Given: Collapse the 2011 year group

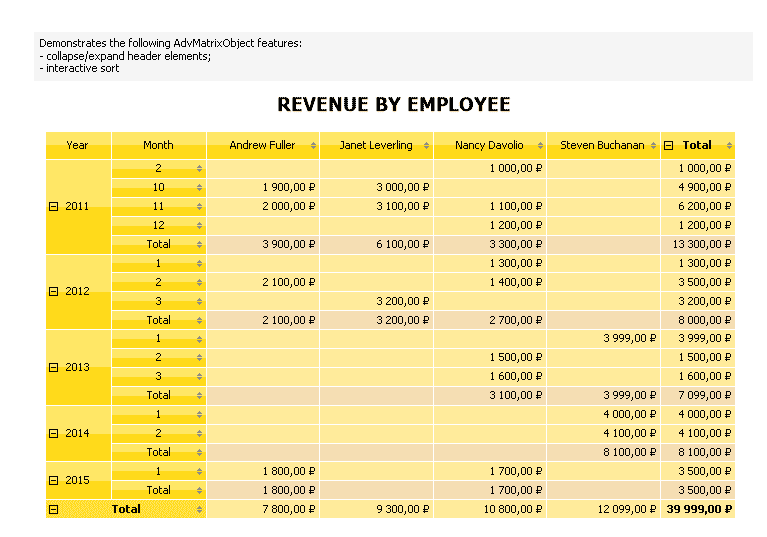Looking at the screenshot, I should tap(54, 206).
